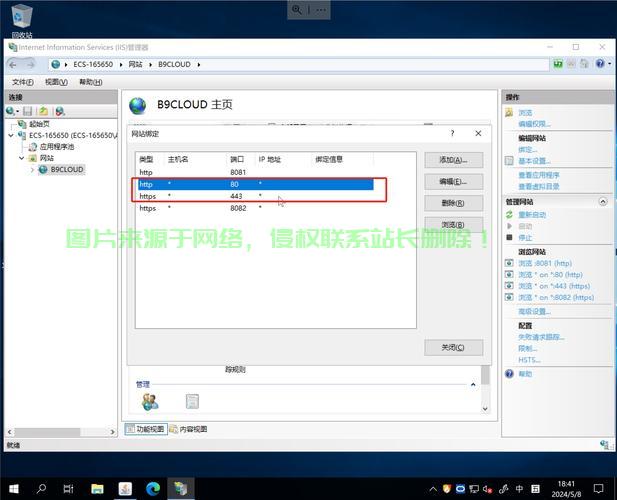Click the delete connection icon in Connections toolbar
The width and height of the screenshot is (617, 500).
pyautogui.click(x=60, y=111)
